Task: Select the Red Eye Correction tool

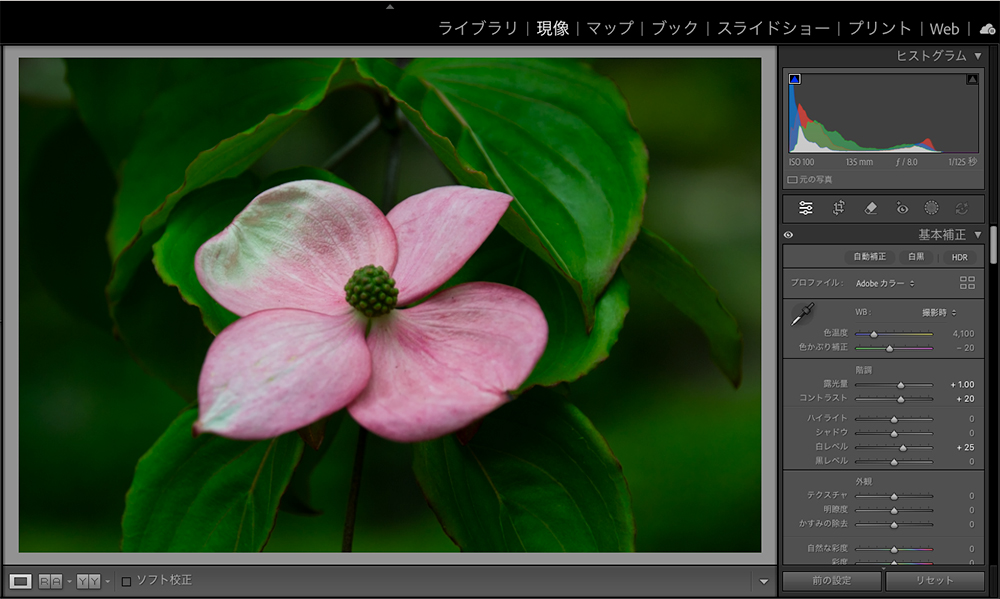Action: coord(904,209)
